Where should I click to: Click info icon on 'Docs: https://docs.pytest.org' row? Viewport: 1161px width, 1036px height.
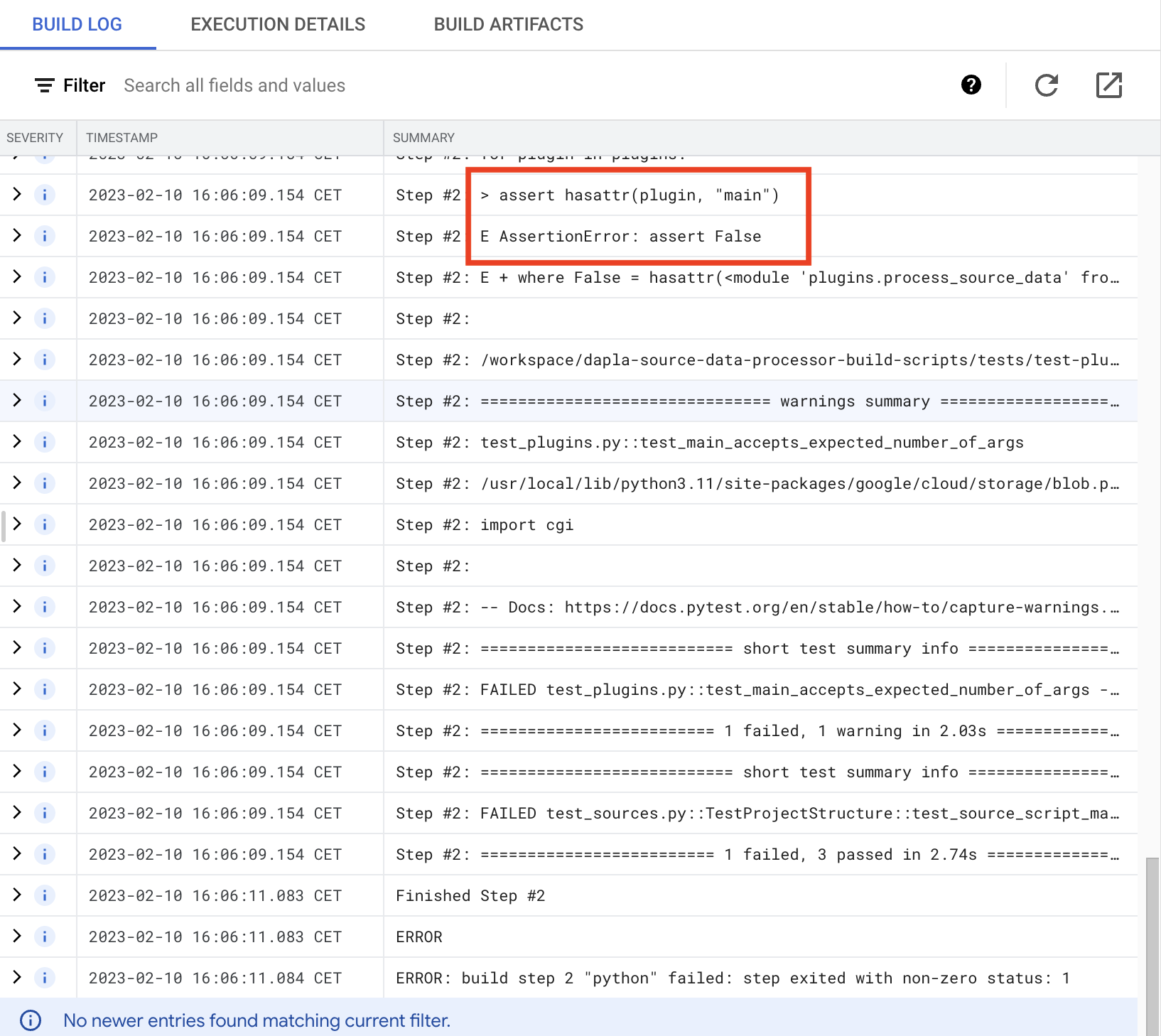point(45,607)
